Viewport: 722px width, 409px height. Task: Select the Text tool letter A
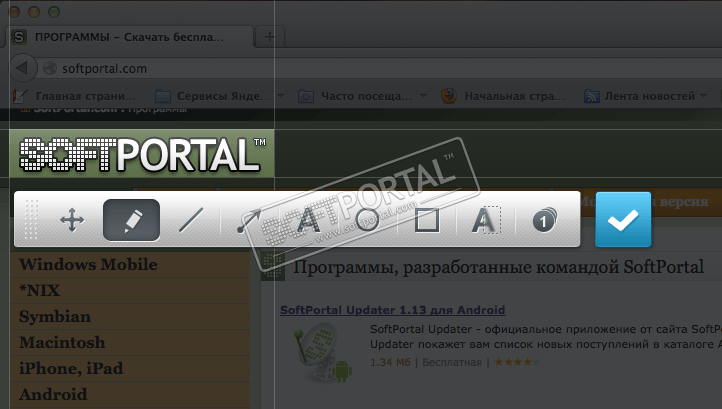(308, 220)
